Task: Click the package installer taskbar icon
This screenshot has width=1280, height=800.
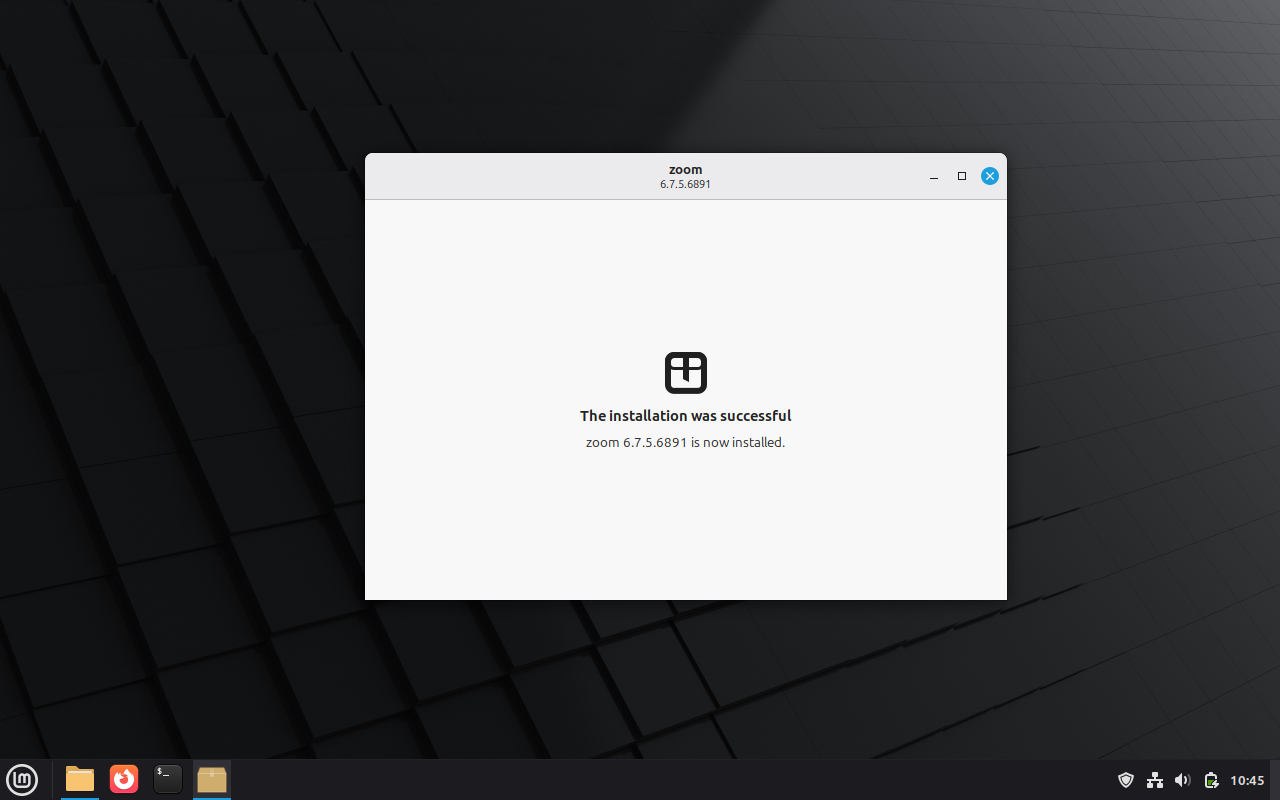Action: [212, 779]
